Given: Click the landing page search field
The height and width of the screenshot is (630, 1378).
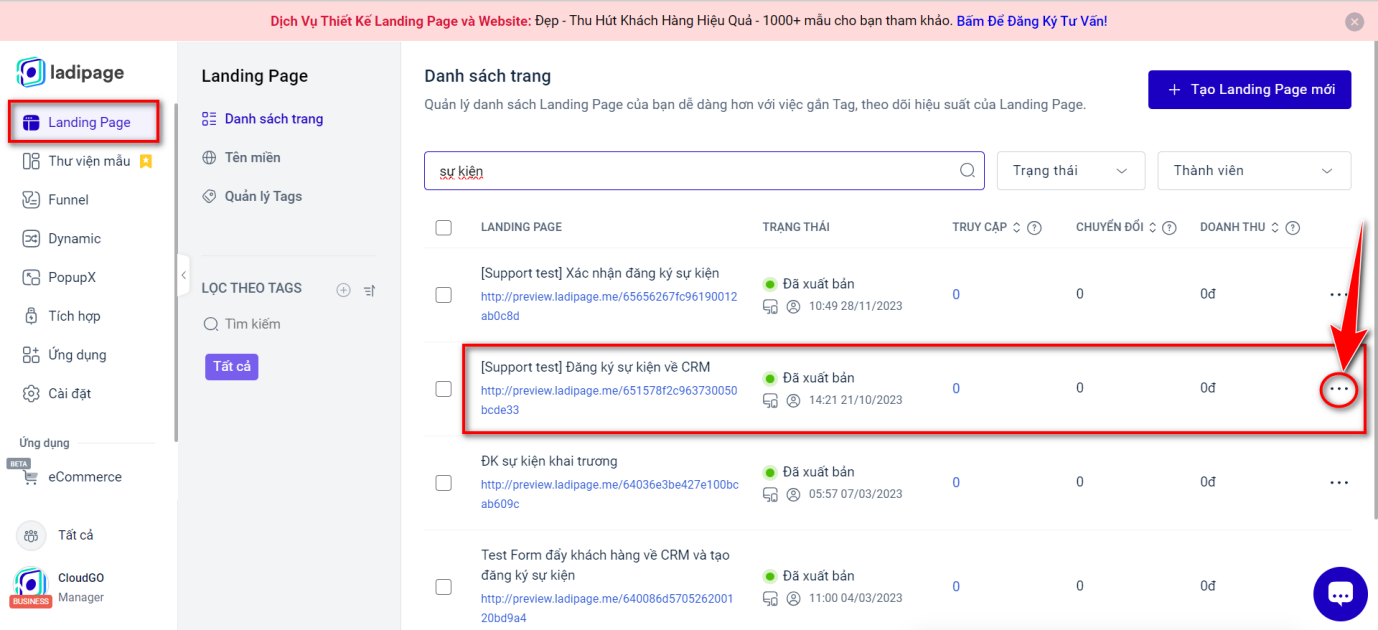Looking at the screenshot, I should click(690, 171).
